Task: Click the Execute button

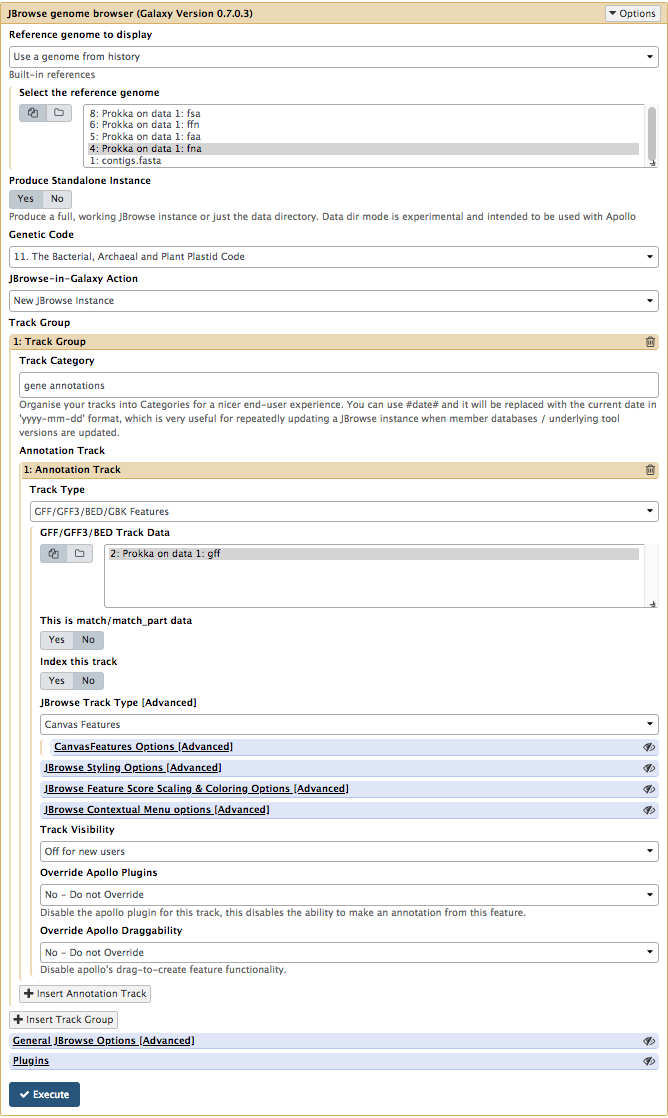Action: pyautogui.click(x=44, y=1094)
